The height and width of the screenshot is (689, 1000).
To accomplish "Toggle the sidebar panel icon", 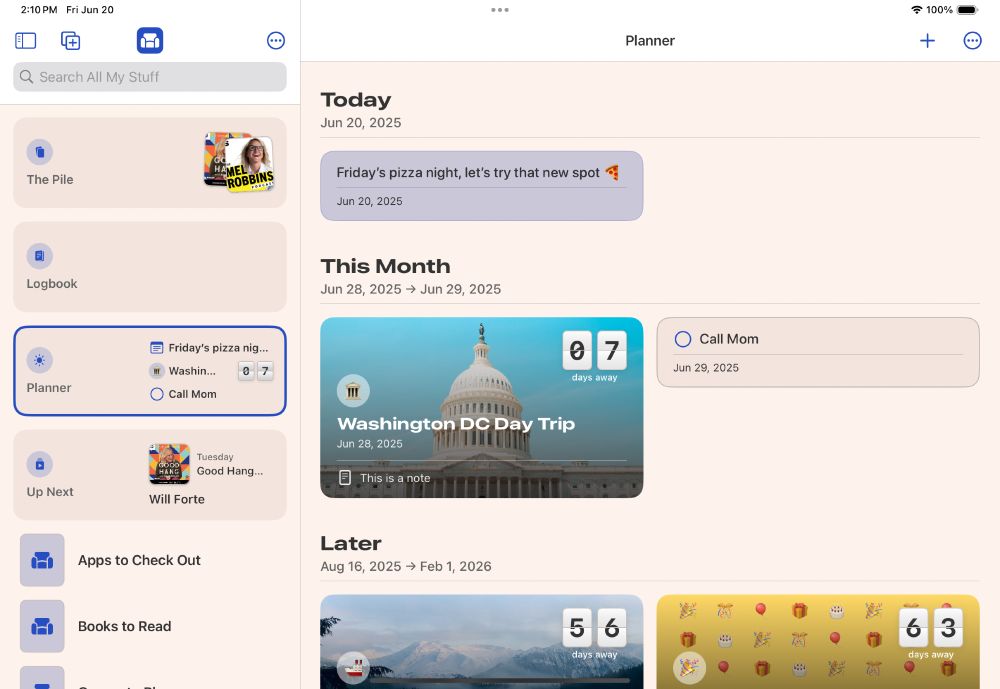I will (x=26, y=41).
